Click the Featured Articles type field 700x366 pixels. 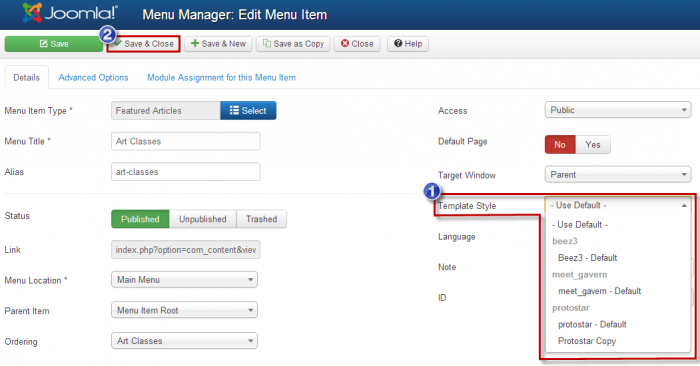tap(166, 111)
